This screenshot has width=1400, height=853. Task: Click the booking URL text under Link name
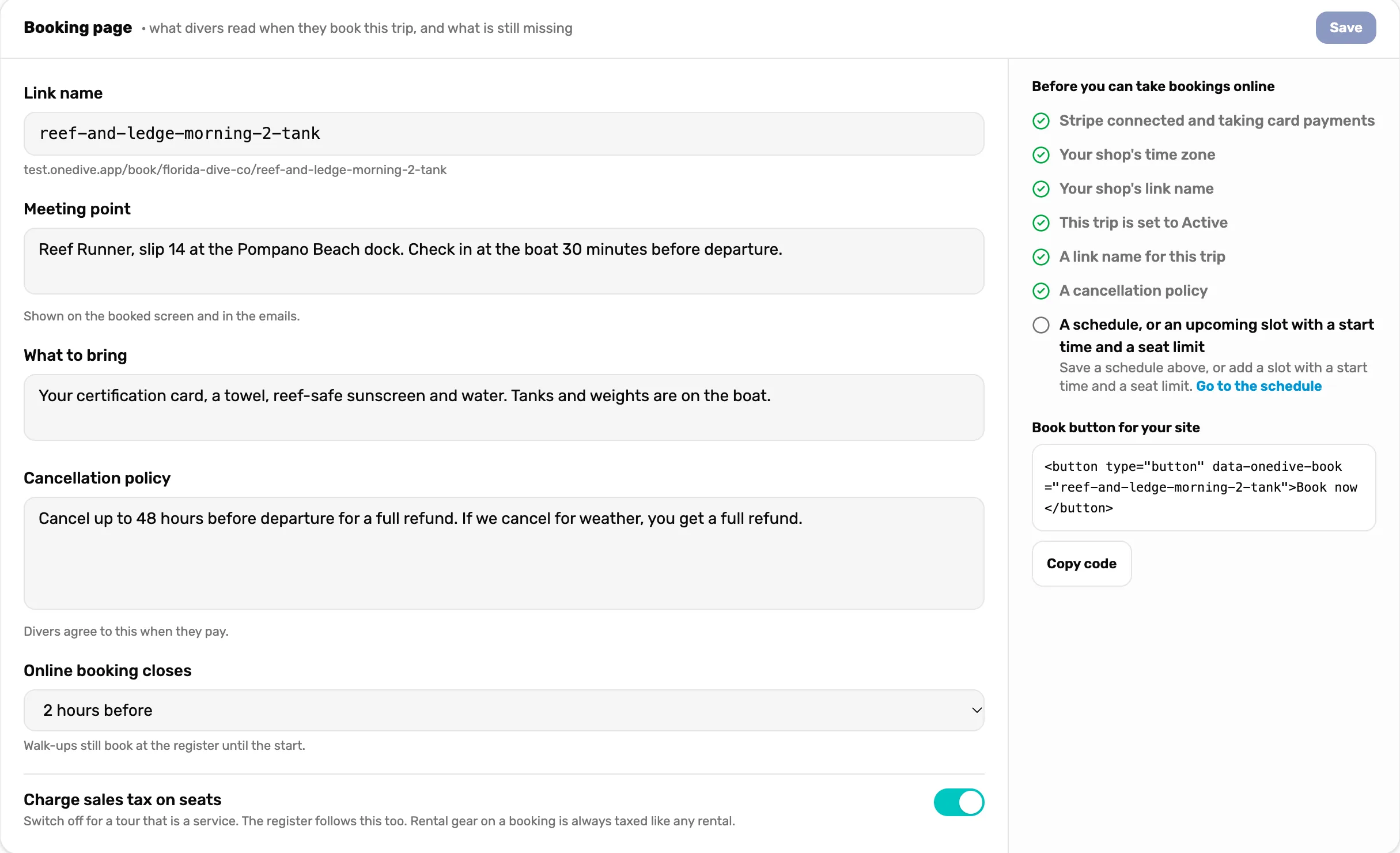tap(235, 169)
